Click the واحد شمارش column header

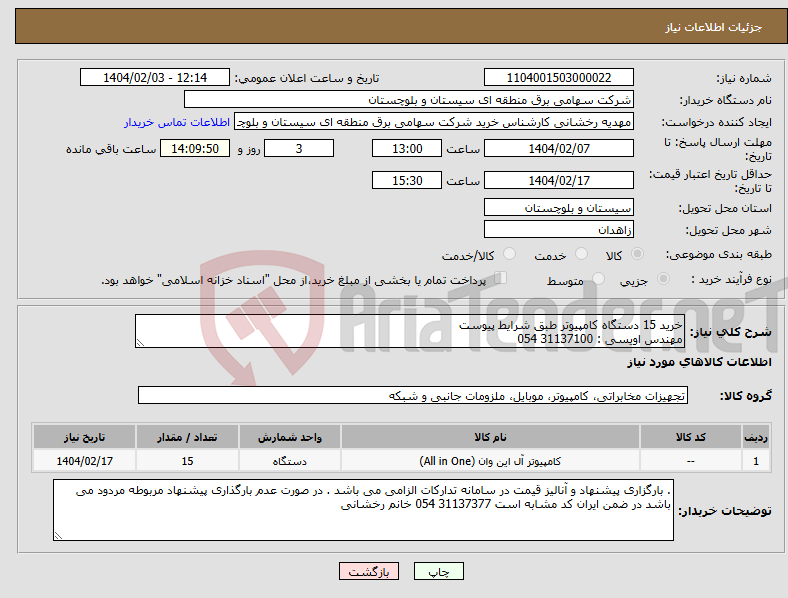[x=289, y=437]
